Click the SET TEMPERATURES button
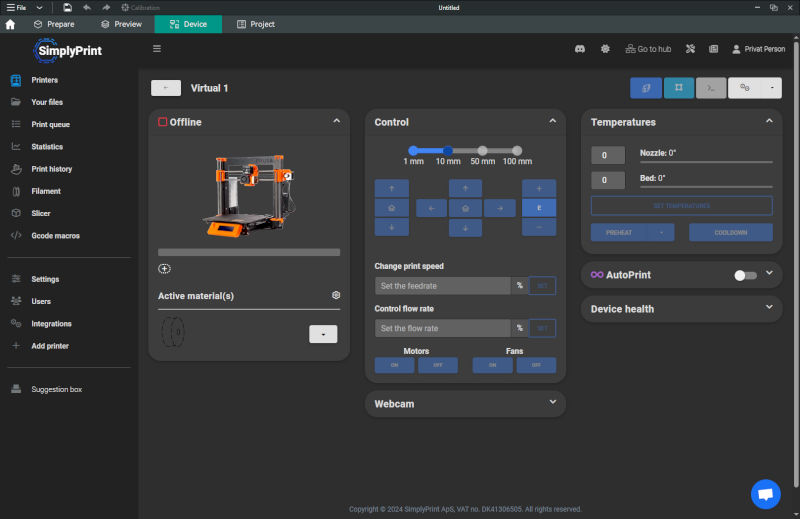 [x=682, y=206]
